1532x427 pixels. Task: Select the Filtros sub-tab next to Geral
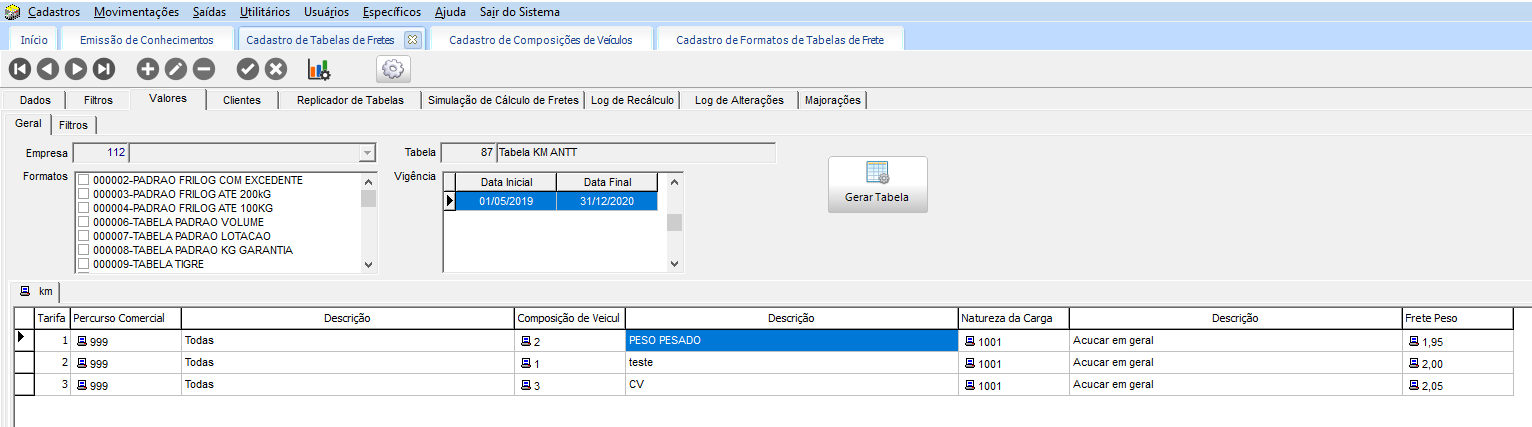73,125
